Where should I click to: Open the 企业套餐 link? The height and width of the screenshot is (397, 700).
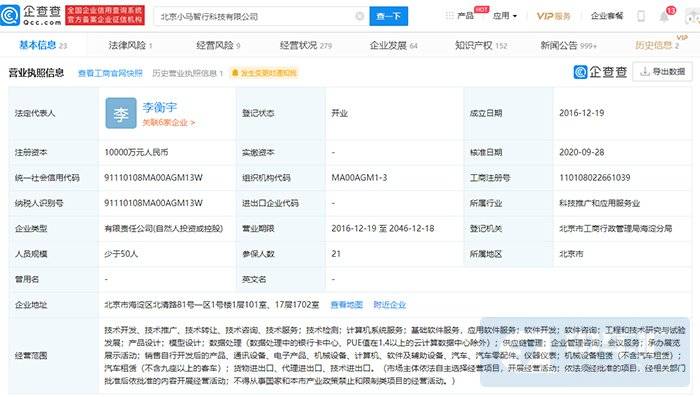(x=607, y=16)
